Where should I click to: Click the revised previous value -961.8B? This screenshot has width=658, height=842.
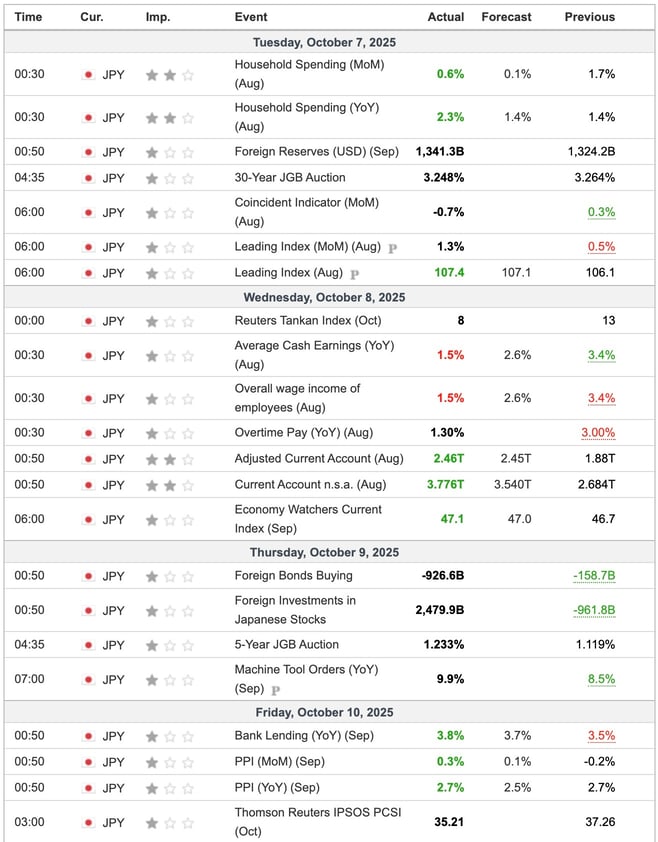tap(594, 611)
